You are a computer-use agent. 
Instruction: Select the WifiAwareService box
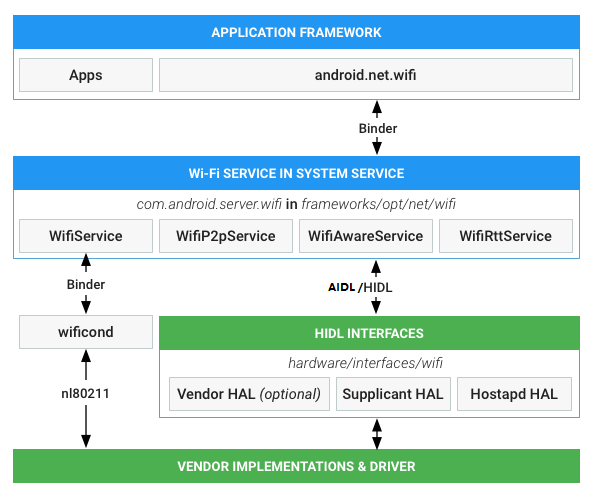(x=366, y=236)
